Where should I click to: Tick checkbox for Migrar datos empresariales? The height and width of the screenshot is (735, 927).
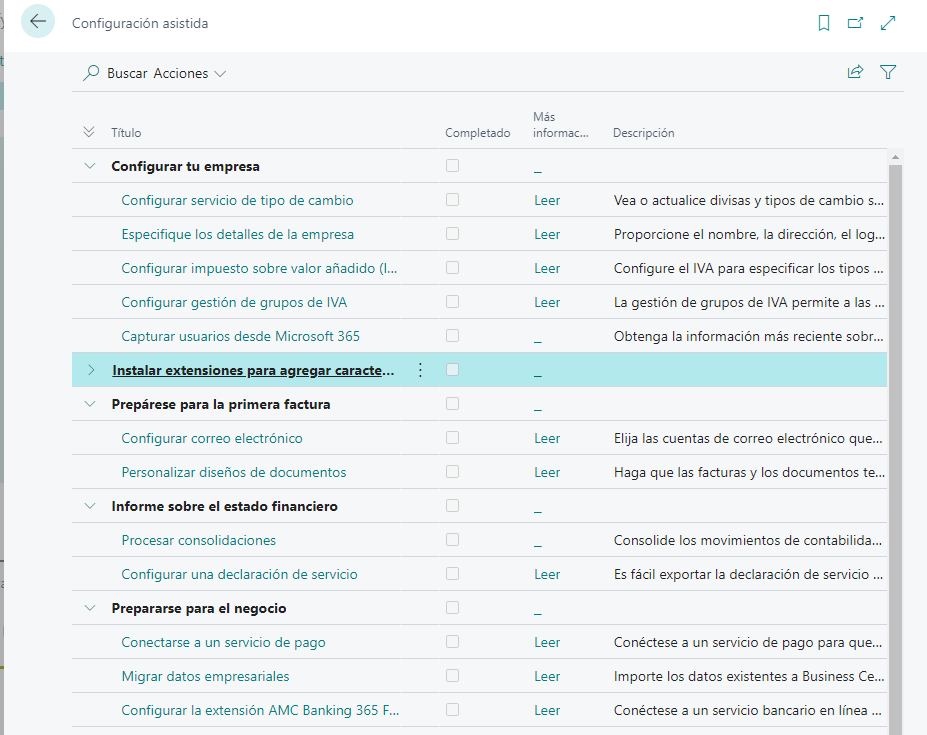(x=452, y=676)
